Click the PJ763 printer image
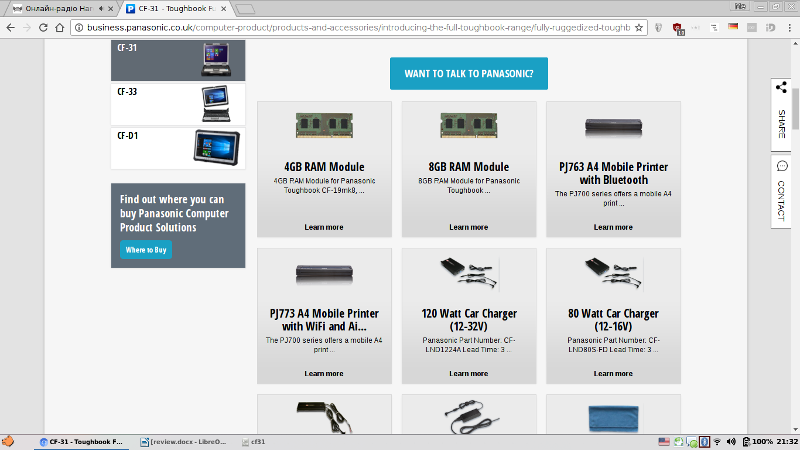This screenshot has height=450, width=800. (x=613, y=128)
